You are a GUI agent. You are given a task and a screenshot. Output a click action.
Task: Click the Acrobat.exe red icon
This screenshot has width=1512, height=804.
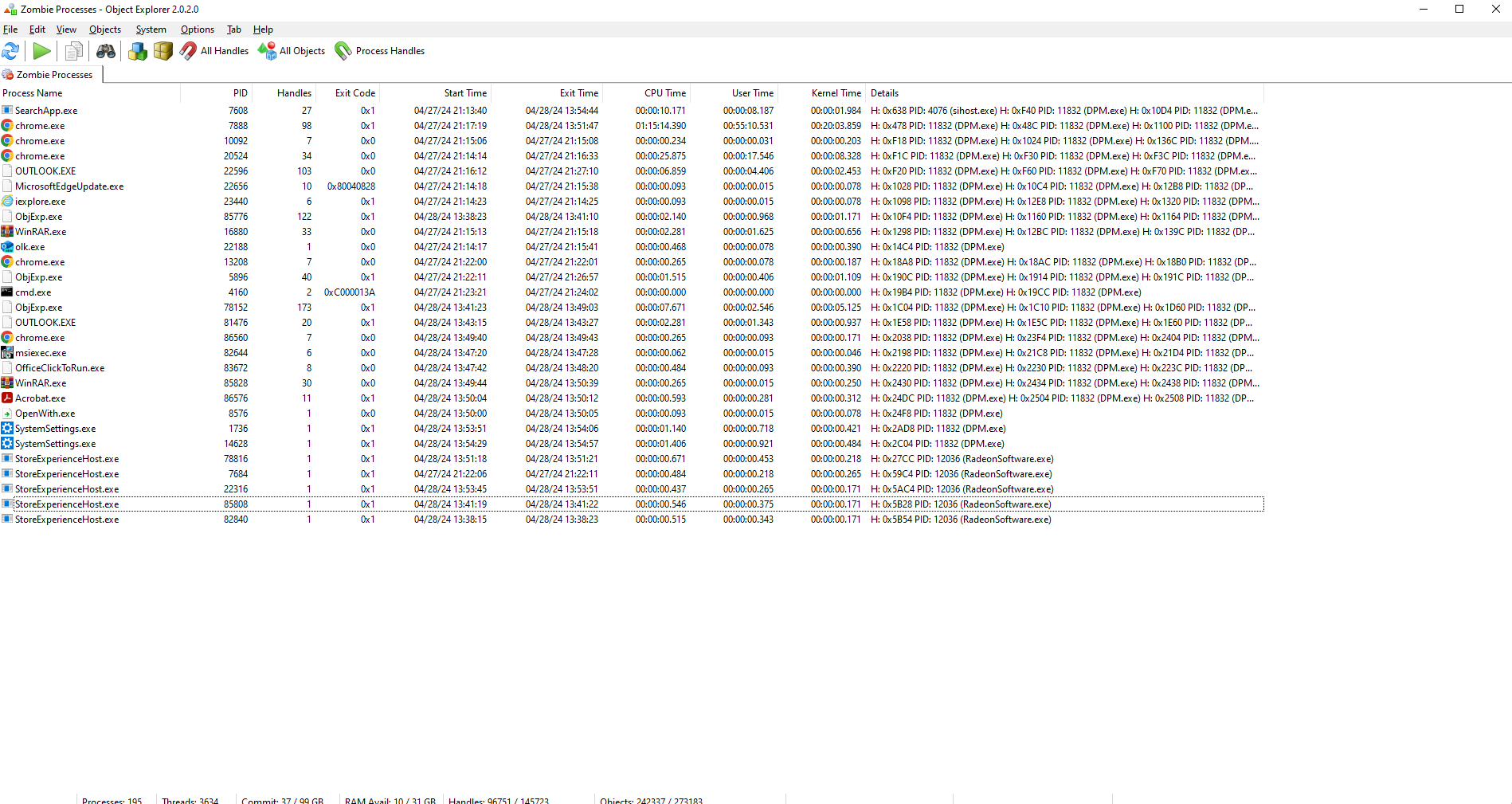[x=7, y=398]
